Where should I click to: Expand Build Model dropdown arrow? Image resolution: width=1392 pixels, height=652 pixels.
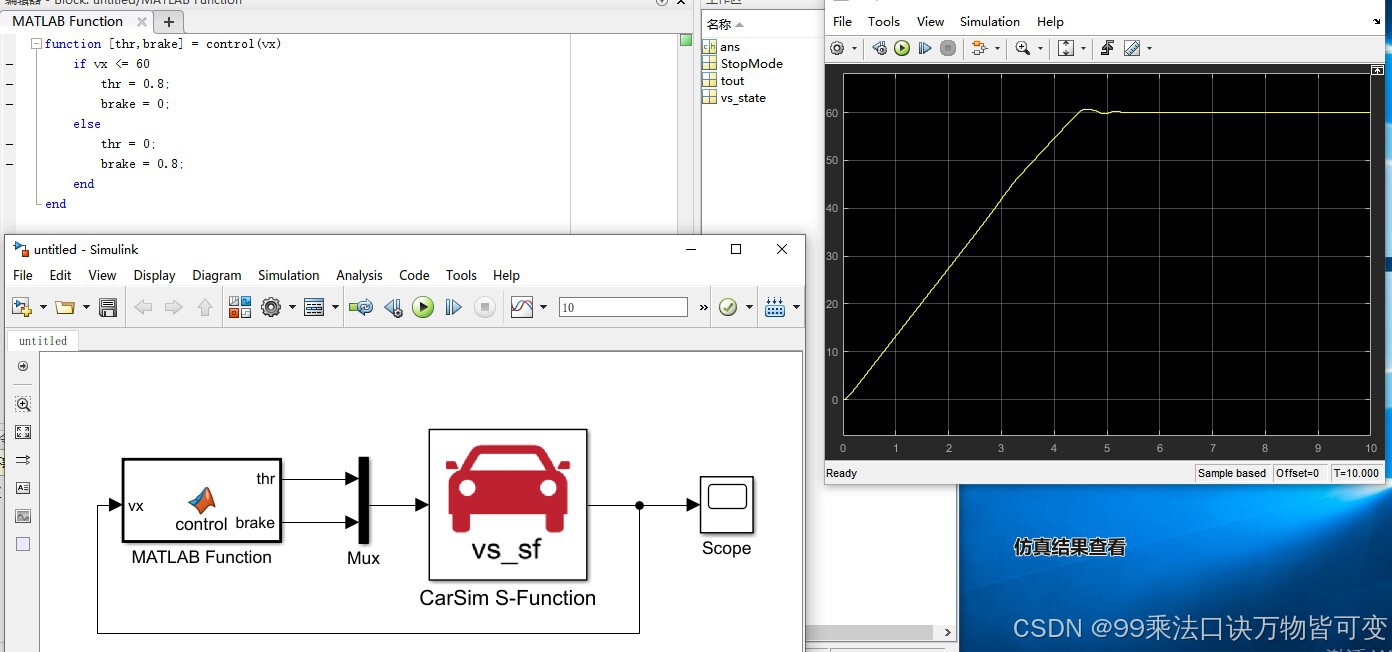click(x=796, y=308)
